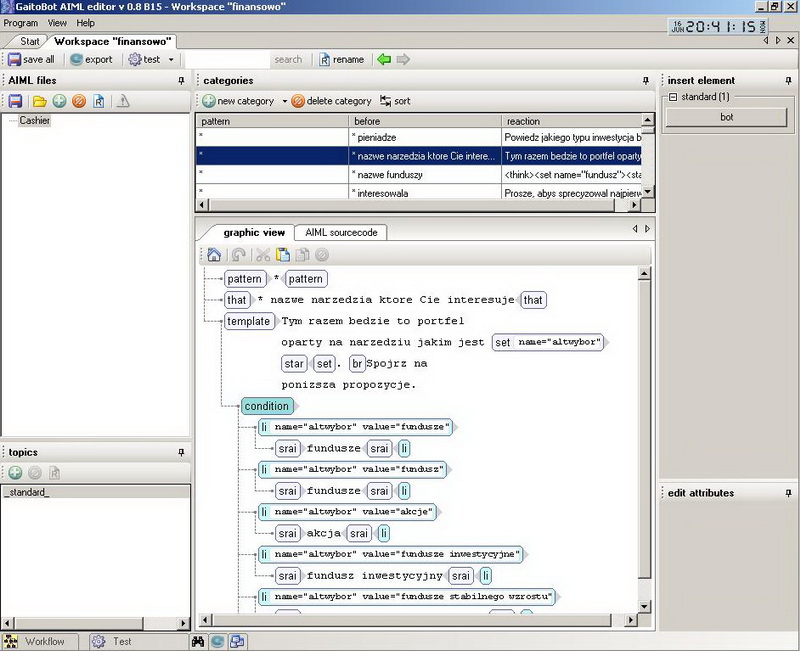This screenshot has height=651, width=800.
Task: Click the save all toolbar button
Action: [x=31, y=59]
